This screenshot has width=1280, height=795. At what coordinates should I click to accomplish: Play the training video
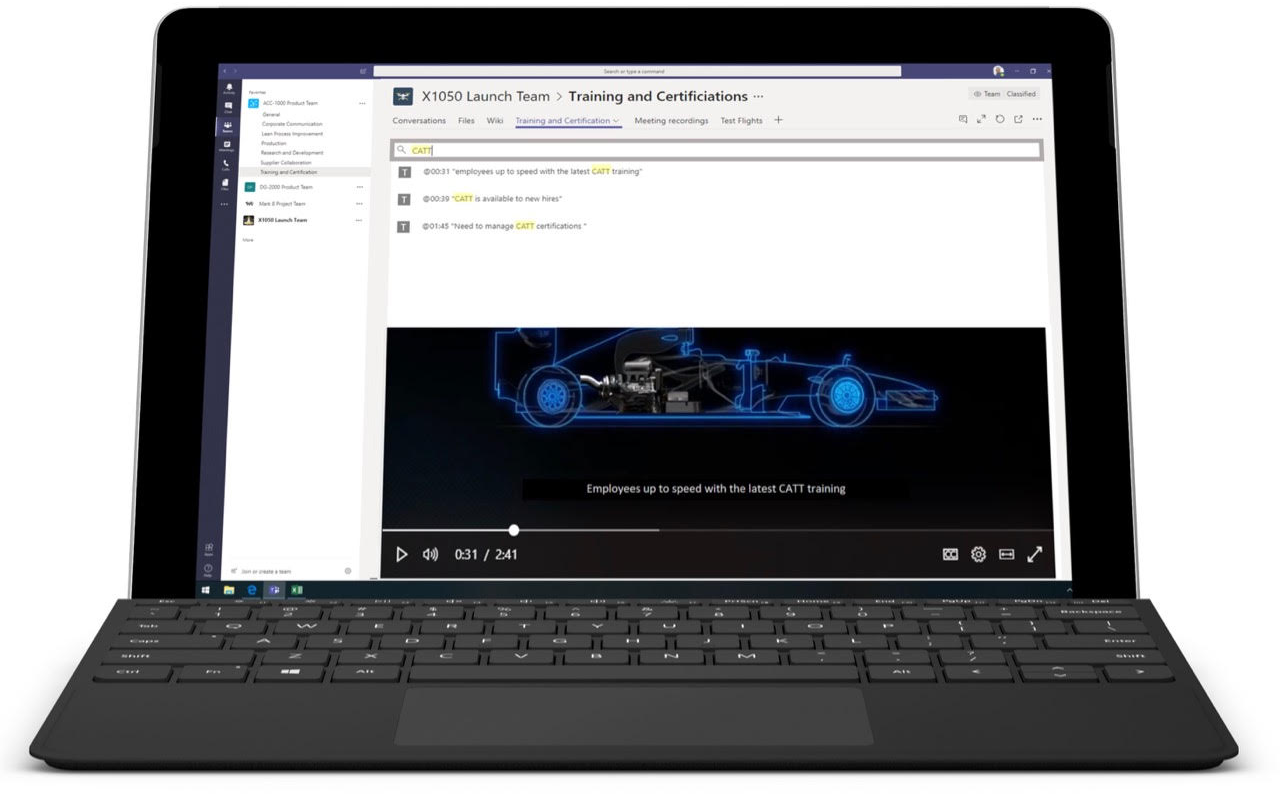point(401,554)
